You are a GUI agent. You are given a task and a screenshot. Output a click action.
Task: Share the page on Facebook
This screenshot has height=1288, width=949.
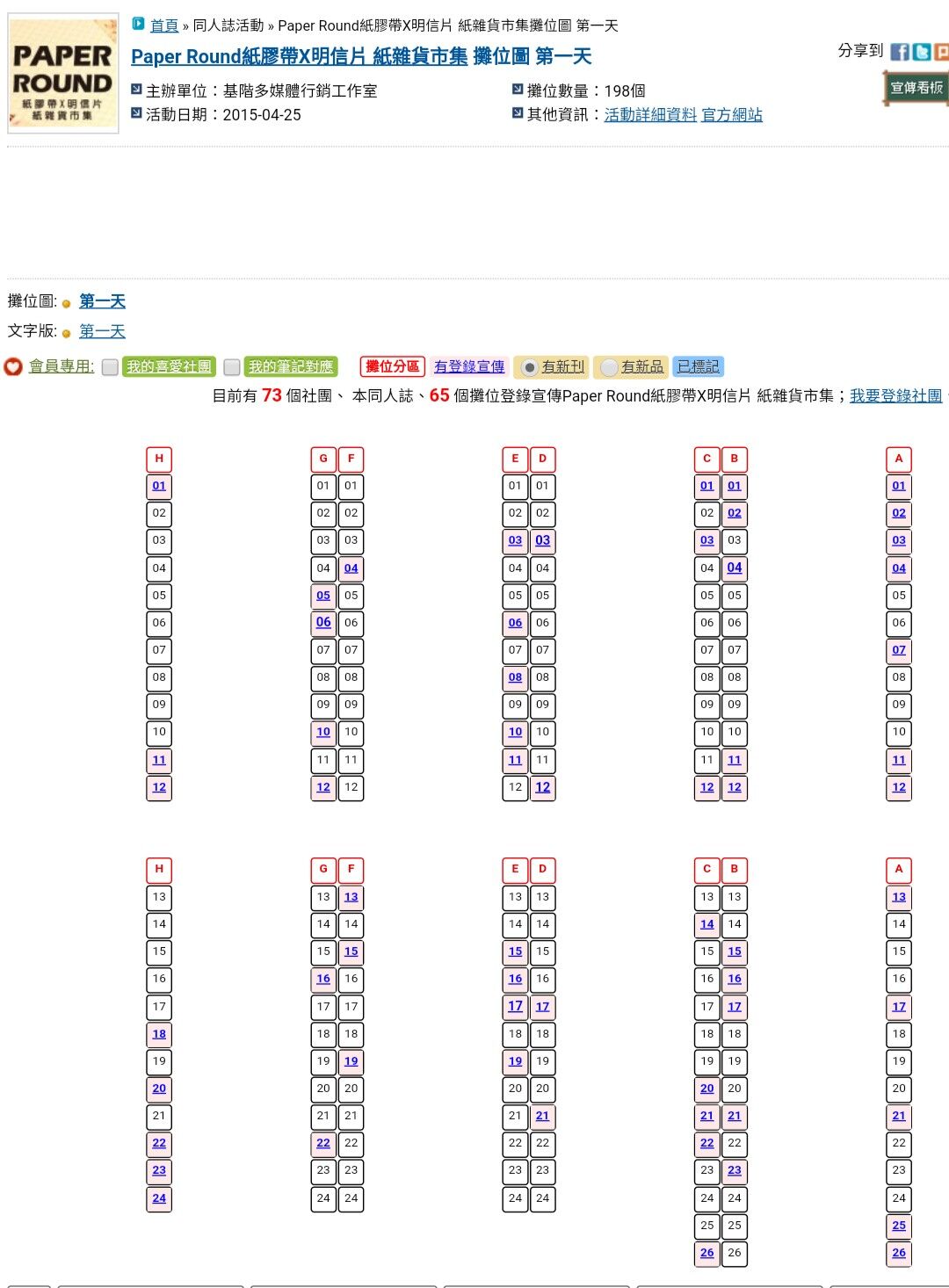[x=900, y=52]
